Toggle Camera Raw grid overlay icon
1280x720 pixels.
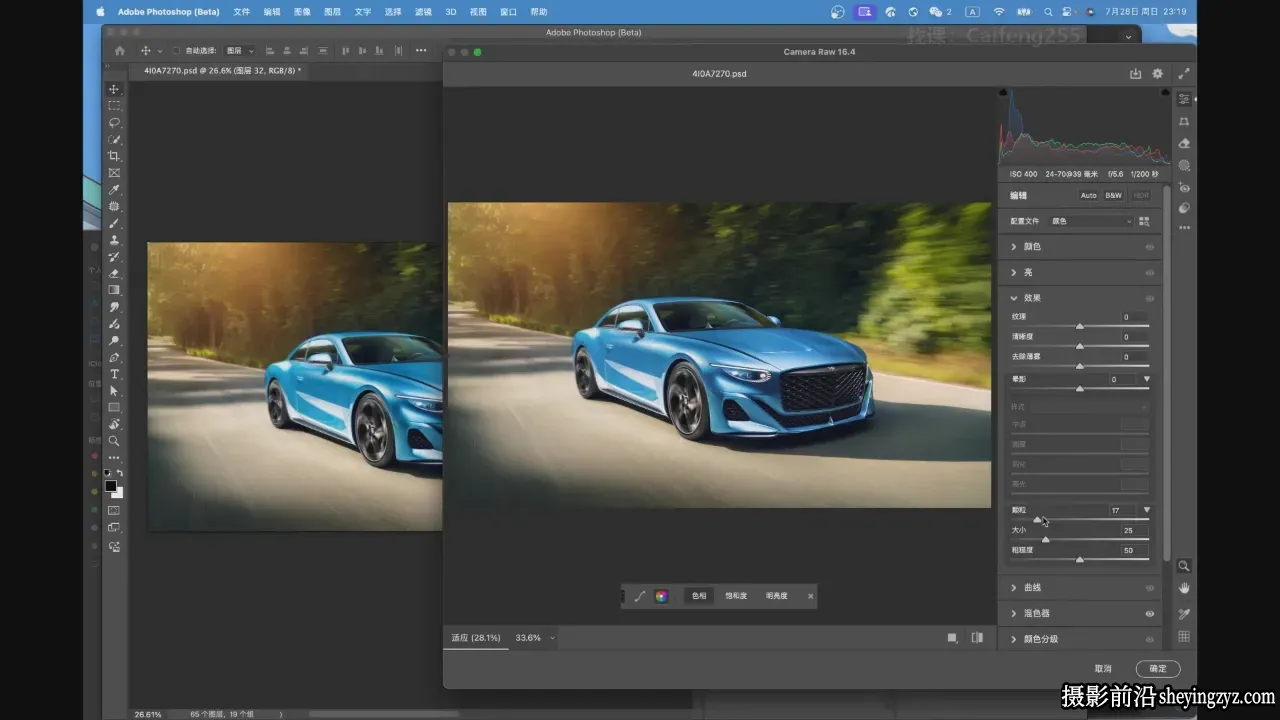pos(1184,637)
